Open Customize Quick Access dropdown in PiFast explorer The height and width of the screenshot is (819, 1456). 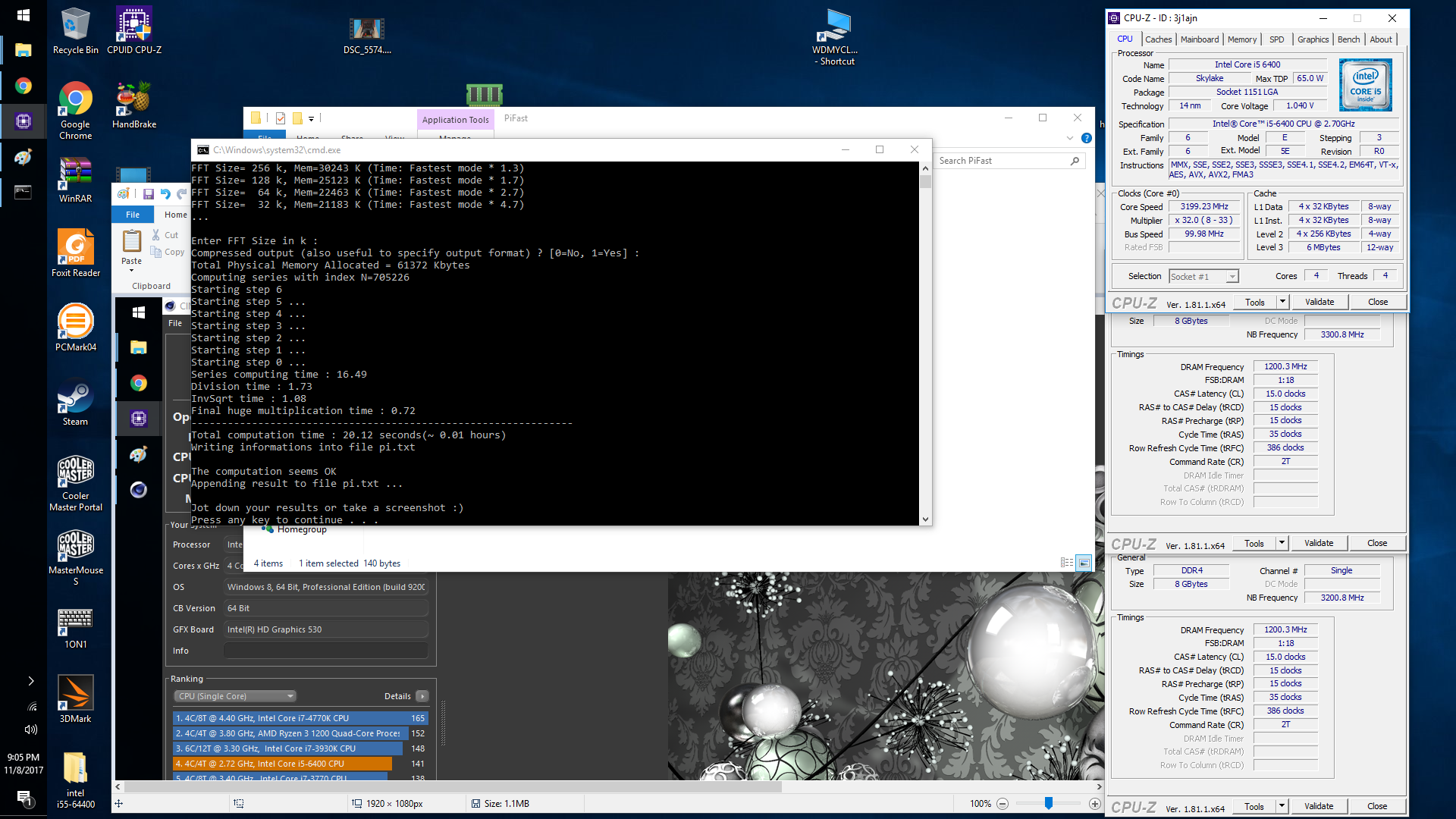click(311, 118)
